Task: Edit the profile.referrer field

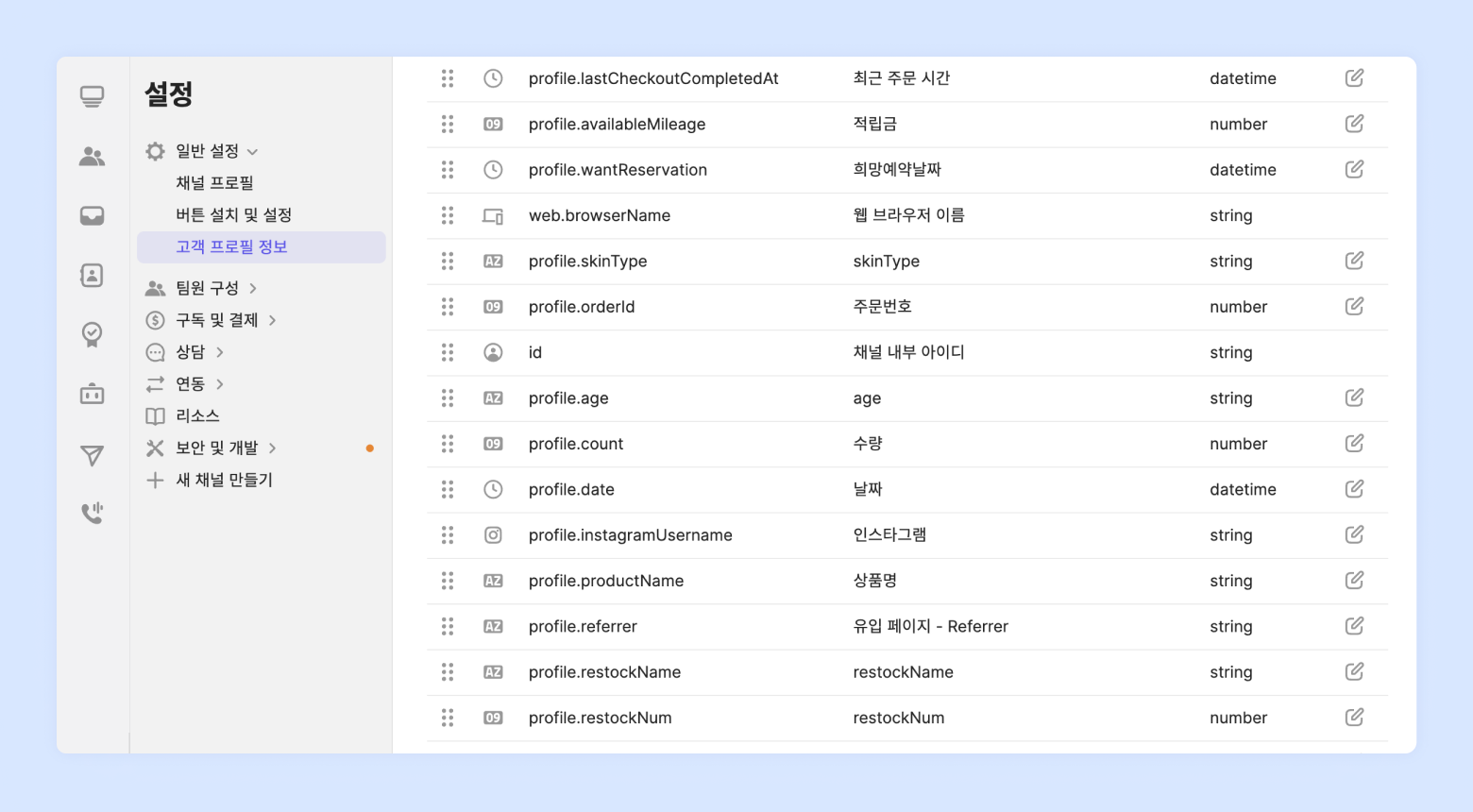Action: [x=1354, y=626]
